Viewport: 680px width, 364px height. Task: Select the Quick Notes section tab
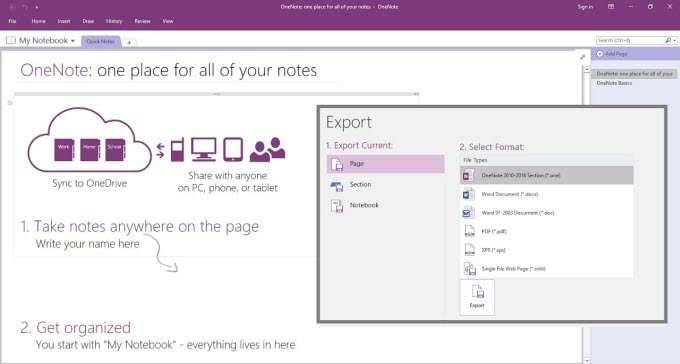coord(100,41)
